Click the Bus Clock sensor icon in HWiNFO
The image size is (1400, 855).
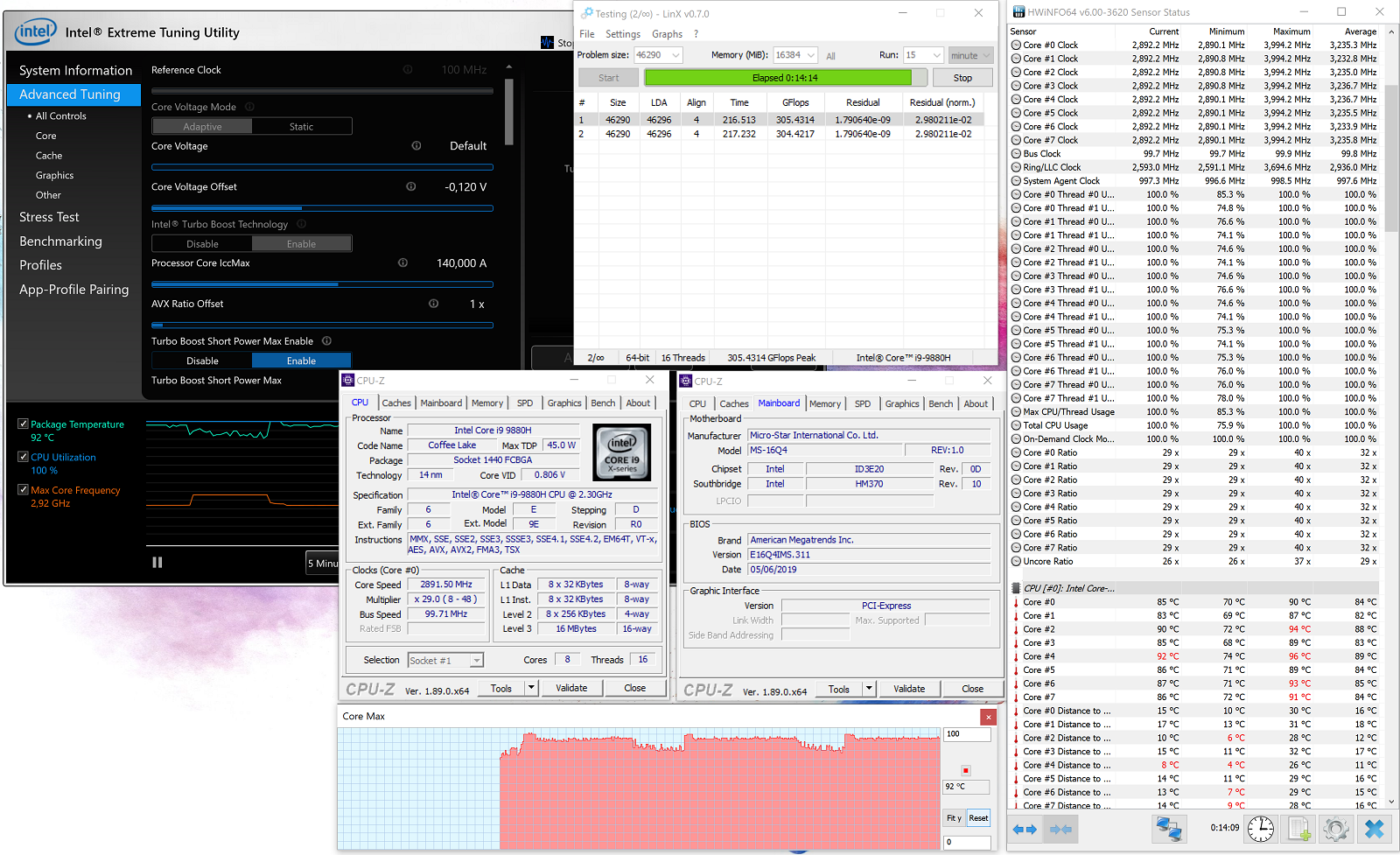[x=1016, y=154]
